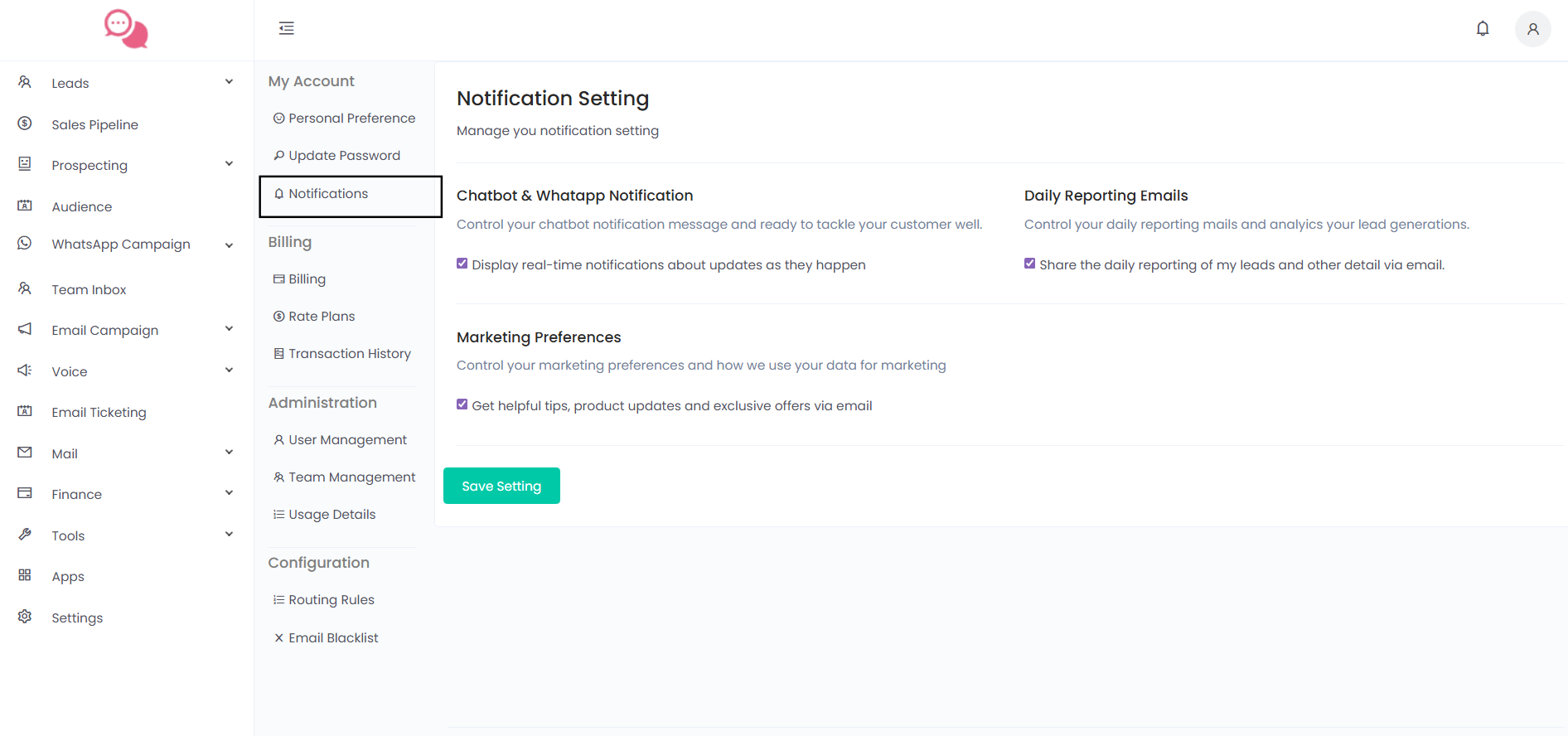Open the Routing Rules link
Viewport: 1568px width, 736px height.
pyautogui.click(x=331, y=600)
